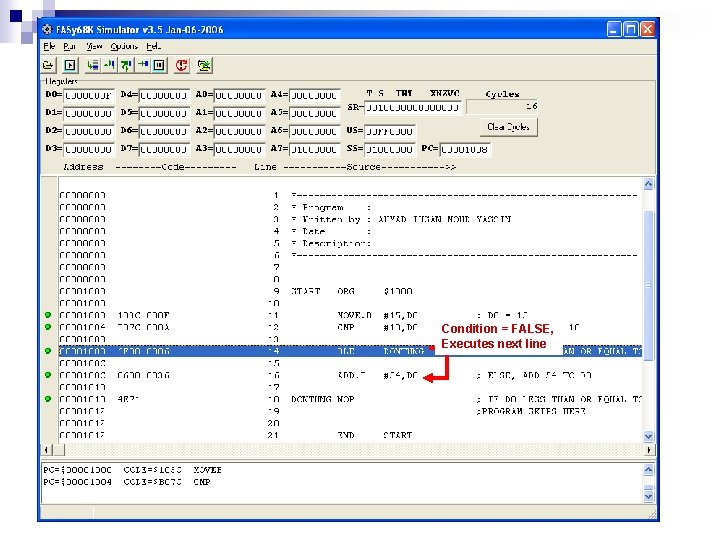Image resolution: width=720 pixels, height=540 pixels.
Task: Click the D5 register field
Action: pos(164,113)
